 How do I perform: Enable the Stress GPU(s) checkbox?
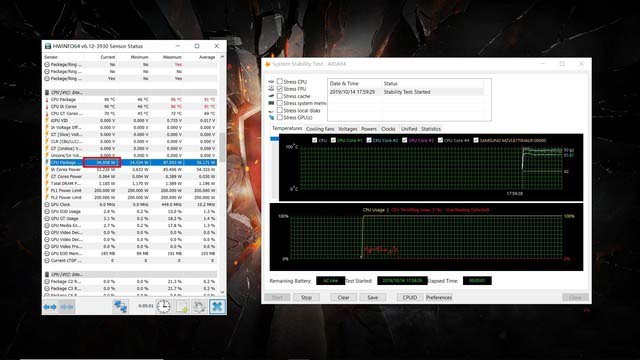(280, 118)
